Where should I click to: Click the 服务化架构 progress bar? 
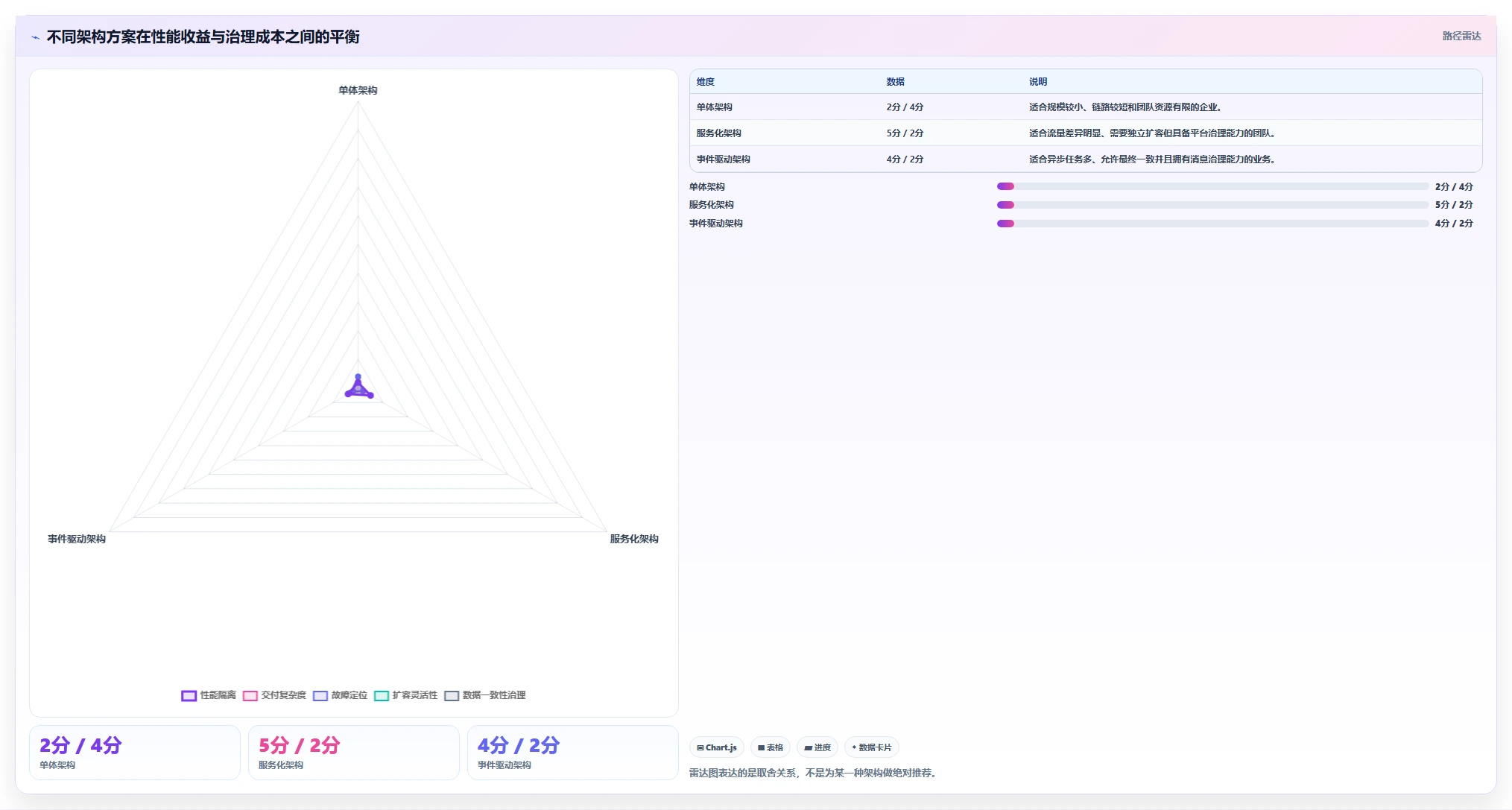pos(1212,205)
